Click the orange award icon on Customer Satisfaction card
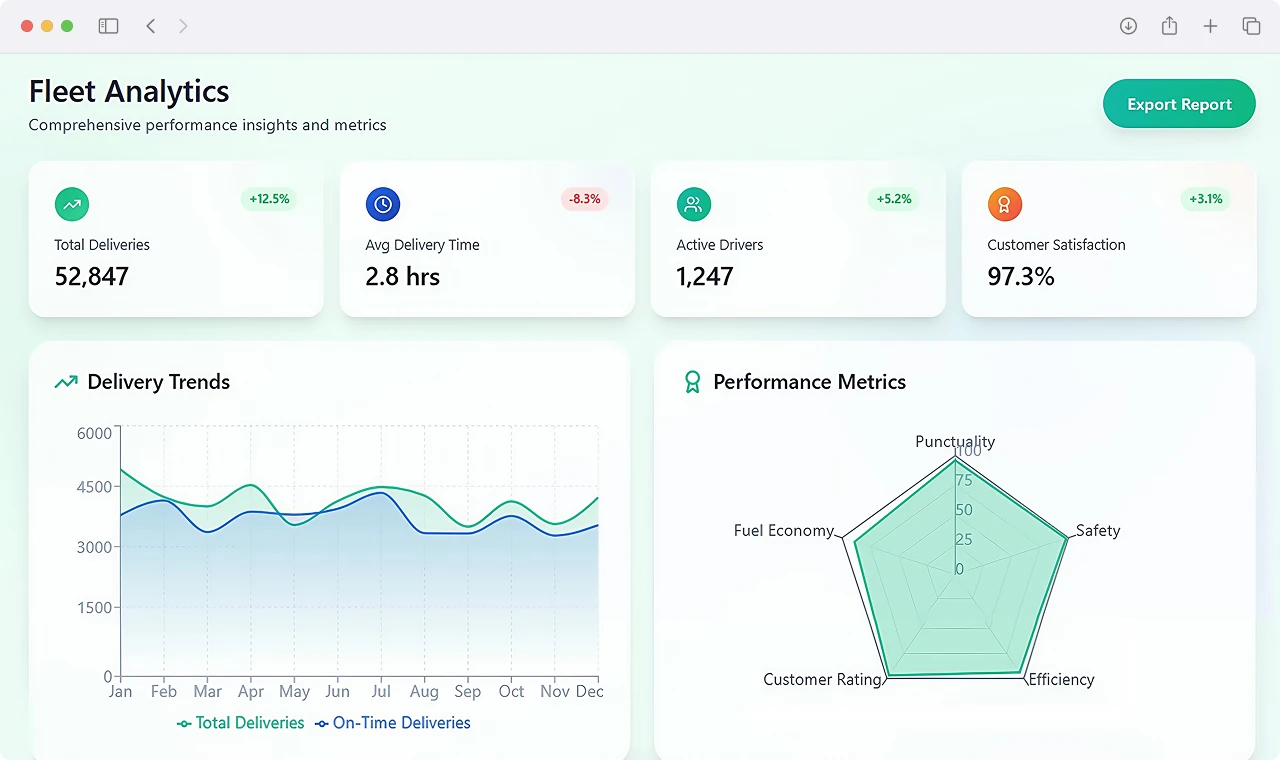The image size is (1280, 760). [x=1005, y=204]
